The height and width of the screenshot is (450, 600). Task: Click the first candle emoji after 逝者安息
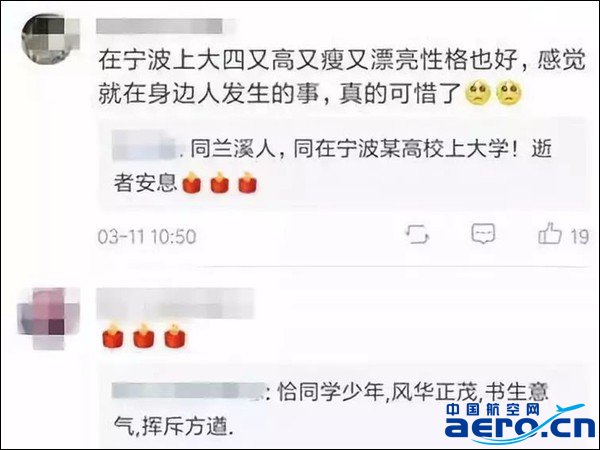point(192,183)
